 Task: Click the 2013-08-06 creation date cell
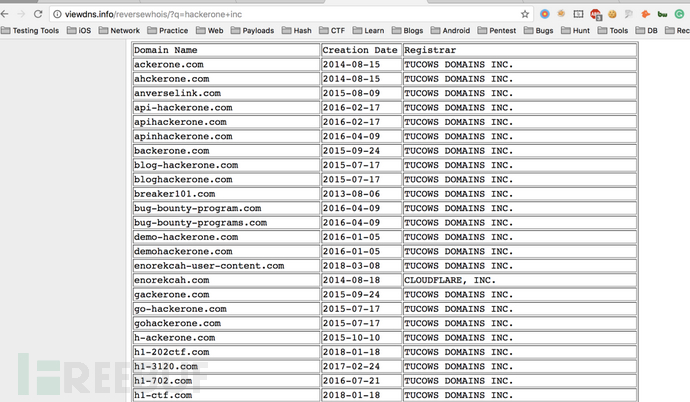click(x=361, y=194)
